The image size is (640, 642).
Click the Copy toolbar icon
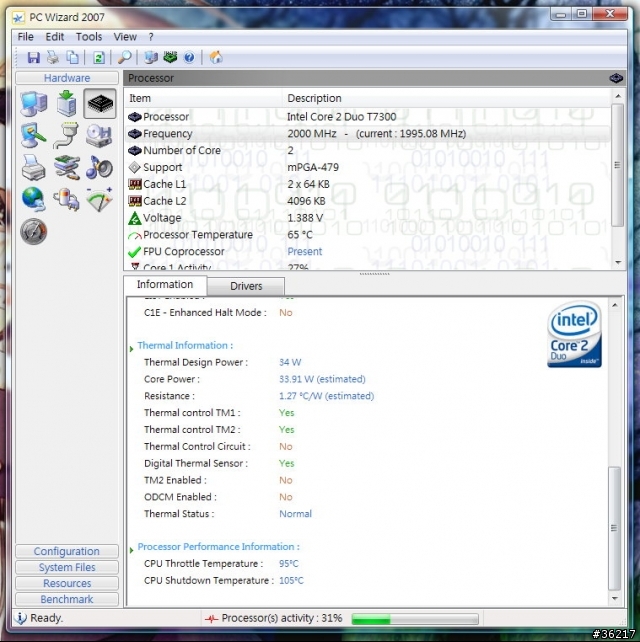[x=72, y=57]
